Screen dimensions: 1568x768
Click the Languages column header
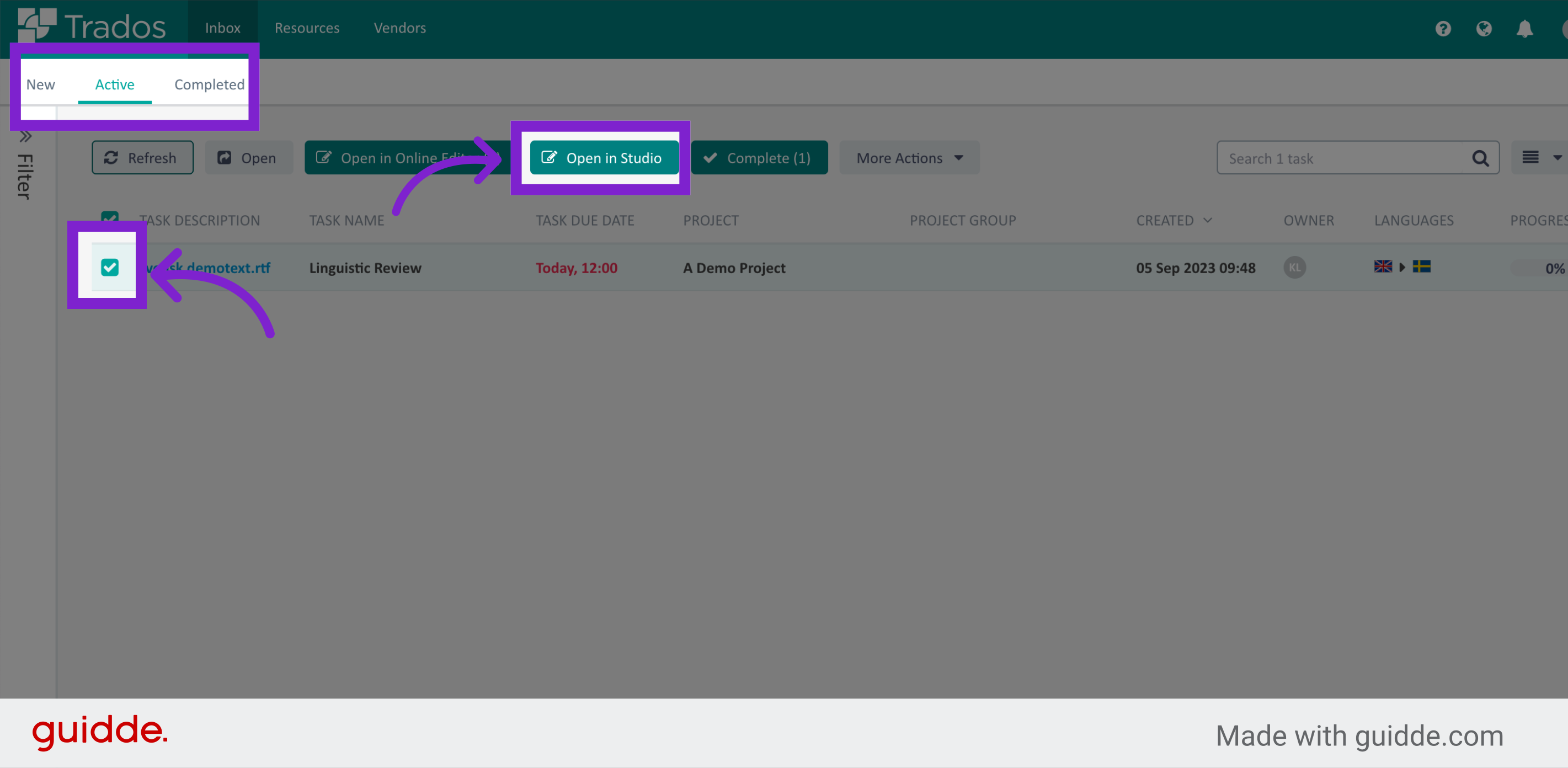(x=1414, y=220)
